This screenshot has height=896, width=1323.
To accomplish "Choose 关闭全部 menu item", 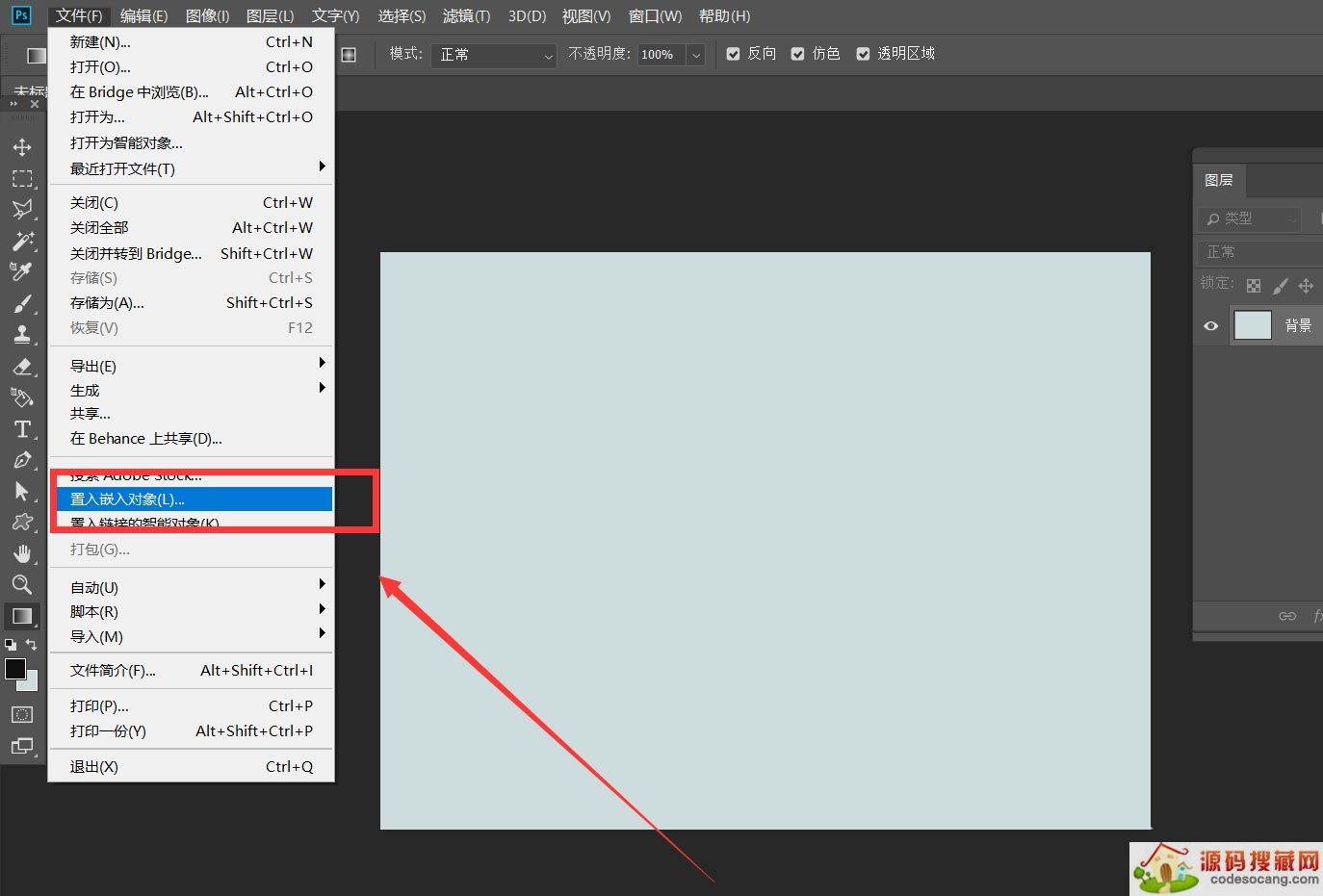I will click(191, 227).
